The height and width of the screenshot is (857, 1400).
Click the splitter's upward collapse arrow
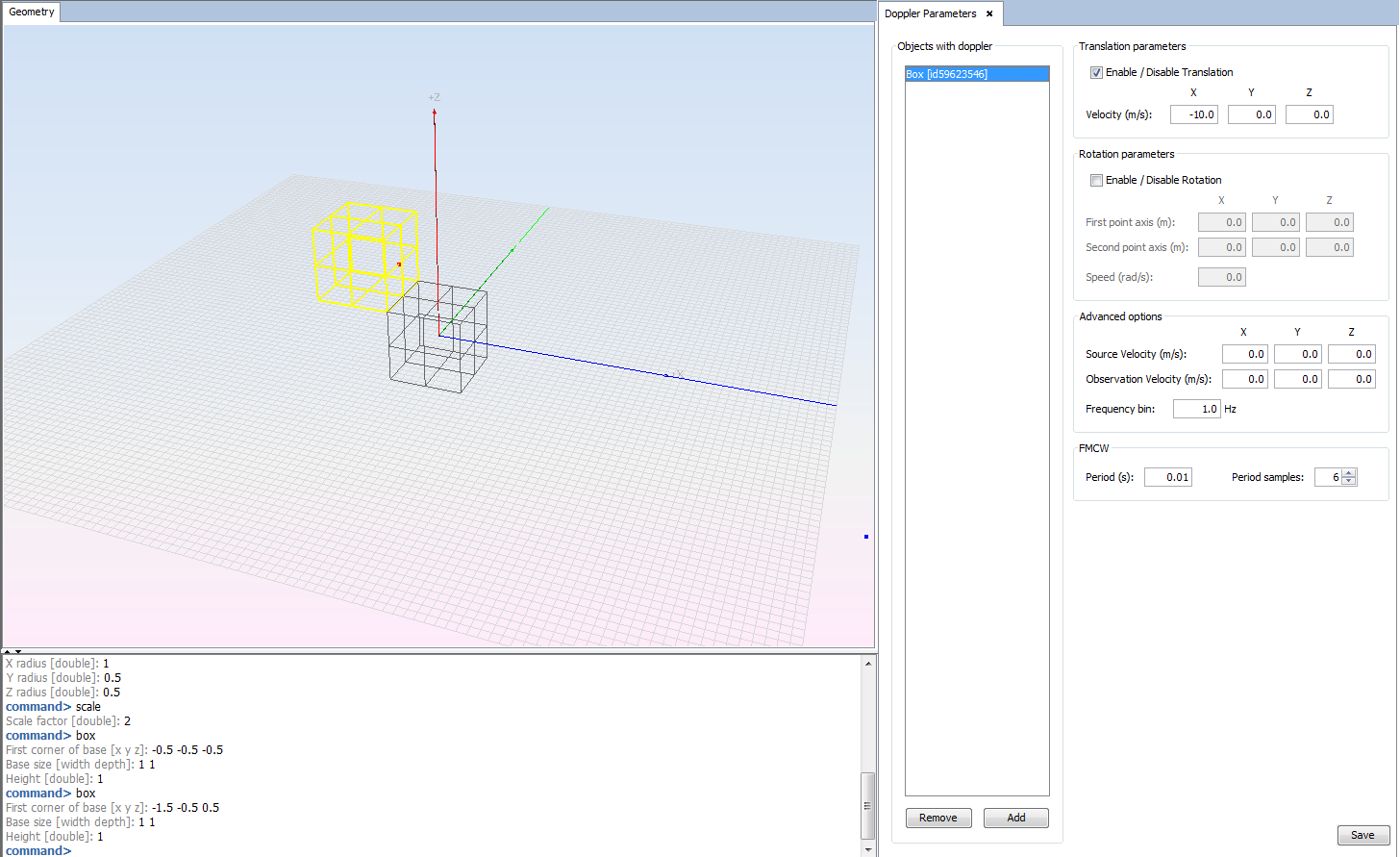9,652
